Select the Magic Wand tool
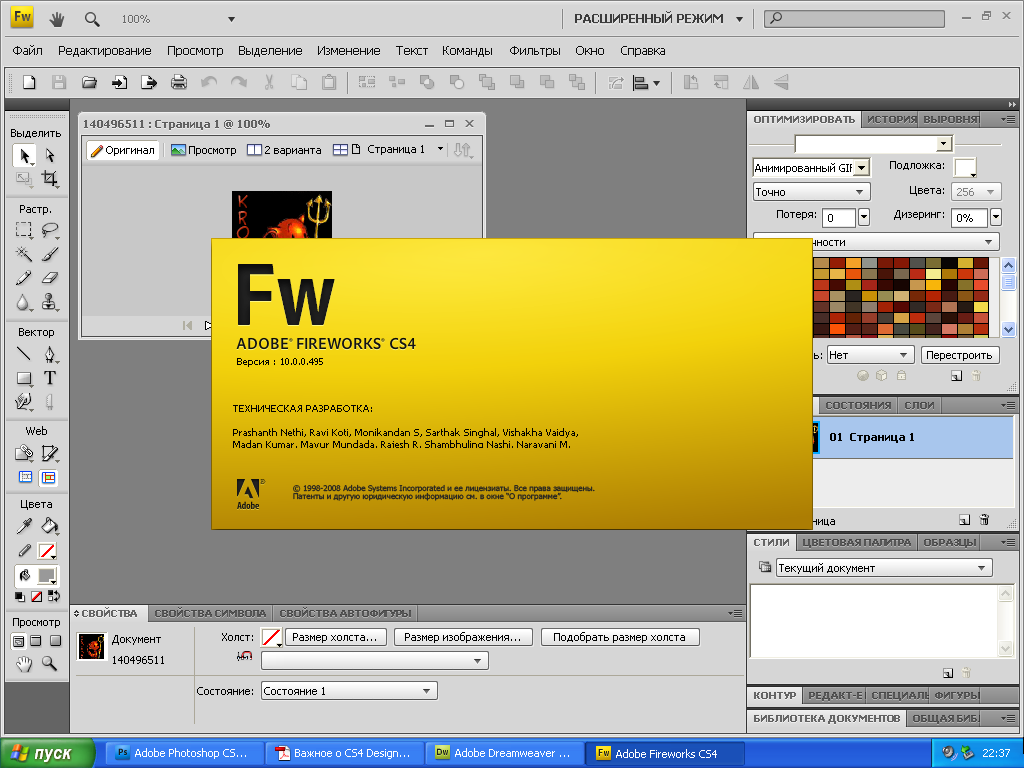The image size is (1024, 768). pos(24,253)
